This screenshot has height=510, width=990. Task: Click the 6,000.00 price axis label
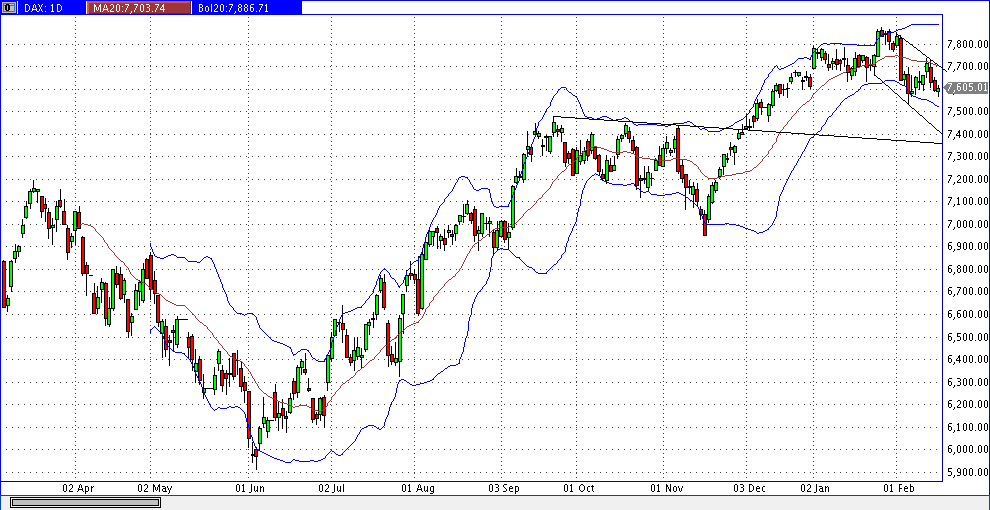[x=967, y=449]
